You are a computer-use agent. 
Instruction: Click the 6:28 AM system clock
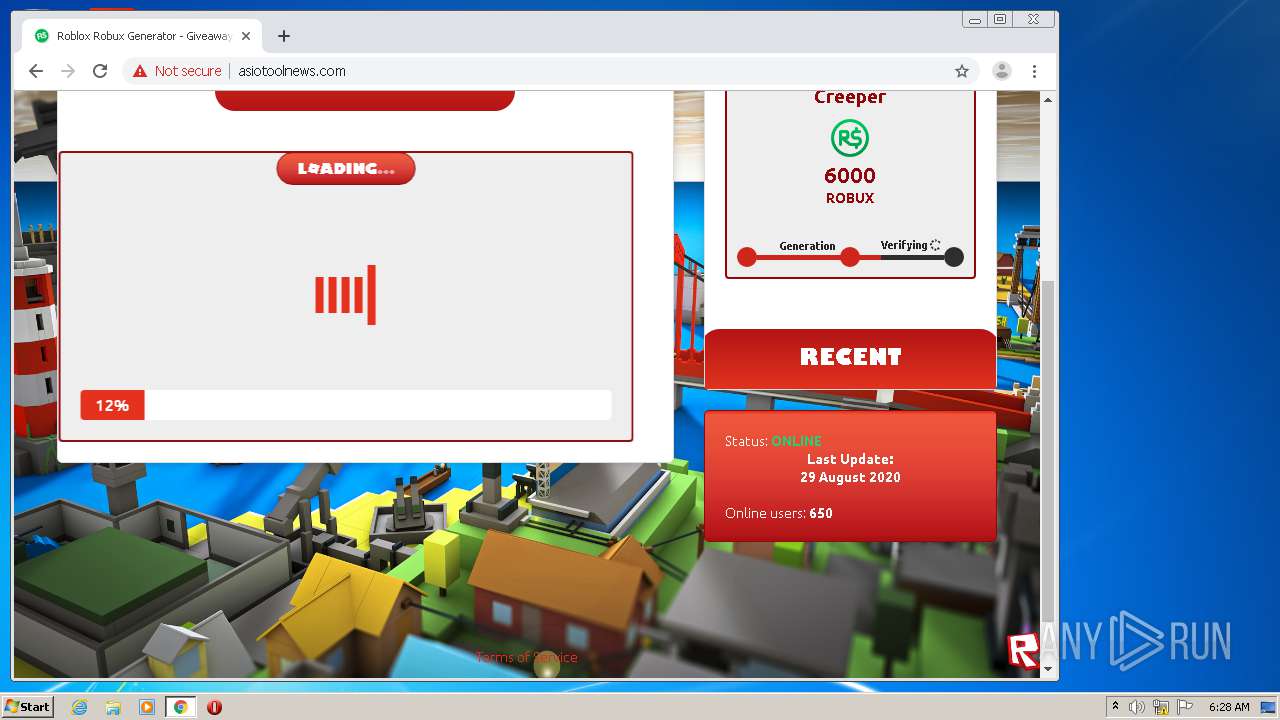click(1229, 707)
